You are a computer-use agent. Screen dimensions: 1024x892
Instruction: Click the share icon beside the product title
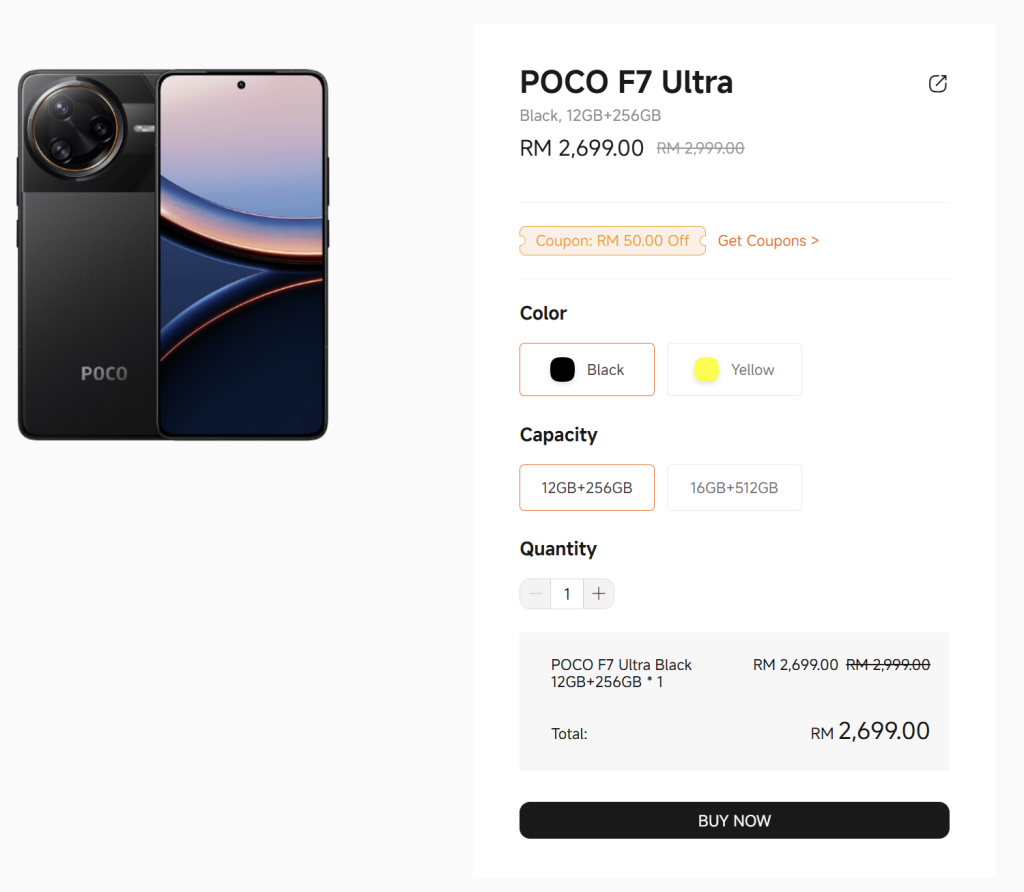[x=937, y=84]
